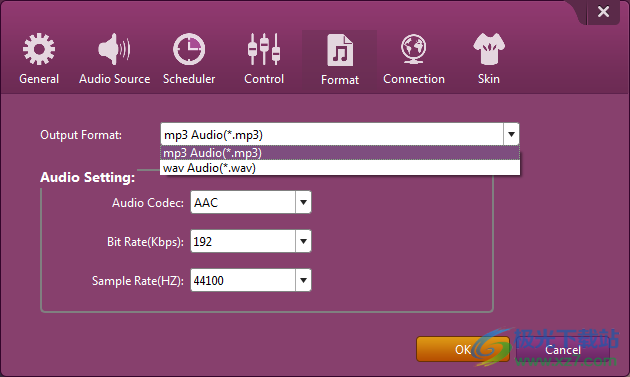Switch to the Connection tab label
The image size is (630, 377).
[414, 79]
